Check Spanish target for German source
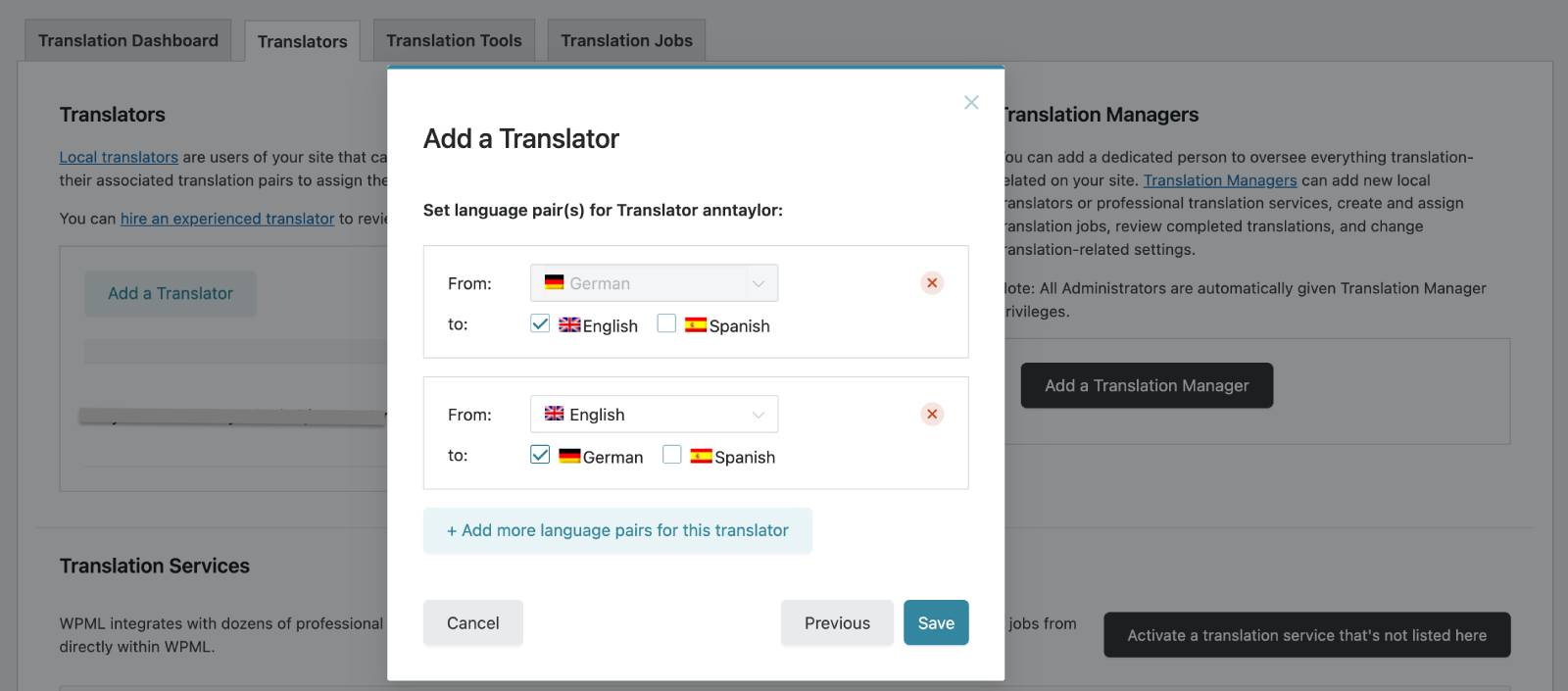This screenshot has width=1568, height=691. pos(666,323)
